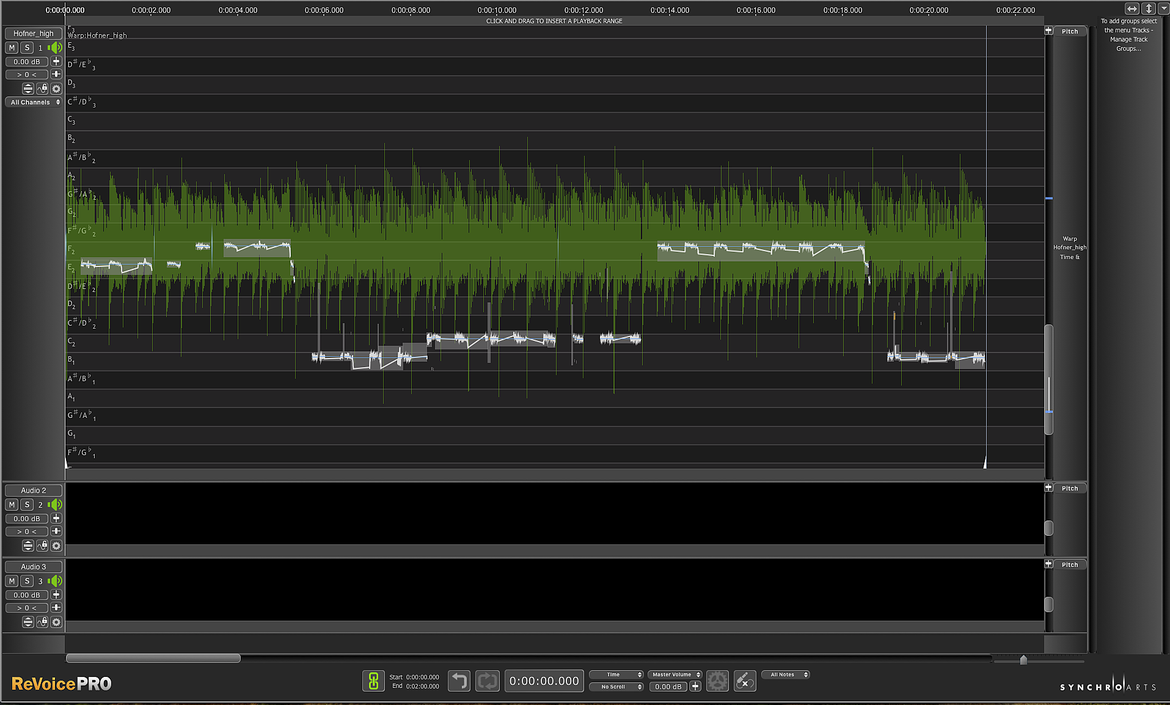Open the All Notes dropdown
1170x705 pixels.
pos(786,674)
